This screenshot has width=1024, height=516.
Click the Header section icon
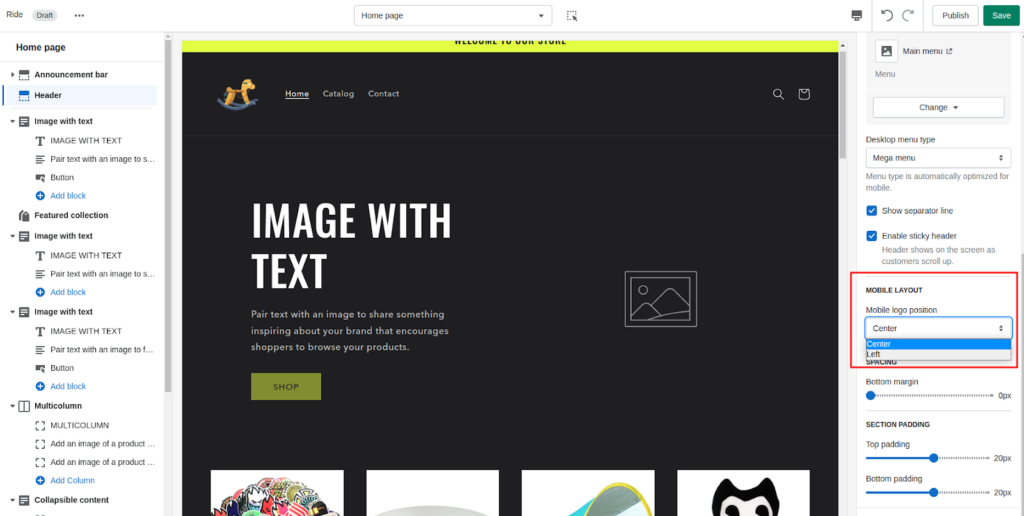coord(24,95)
